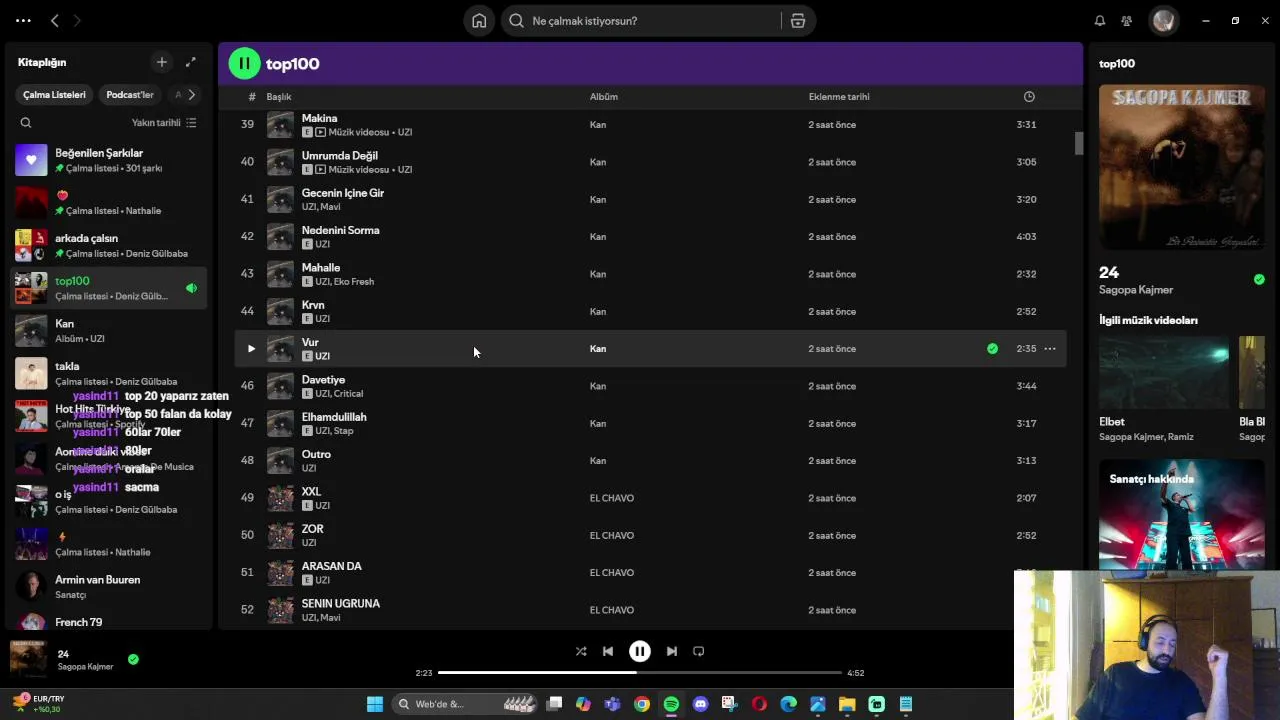Open the Browse icon in the search bar
Screen dimensions: 1280x720
798,21
